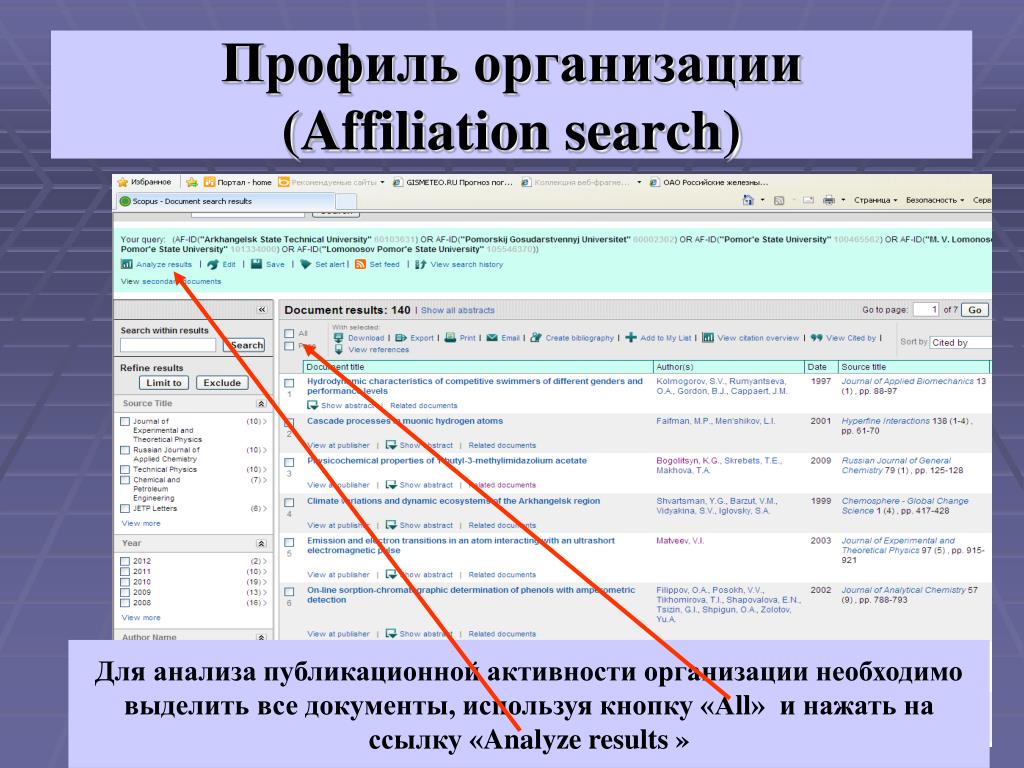Collapse the refine sidebar with double-chevron
The width and height of the screenshot is (1024, 768).
click(x=262, y=310)
